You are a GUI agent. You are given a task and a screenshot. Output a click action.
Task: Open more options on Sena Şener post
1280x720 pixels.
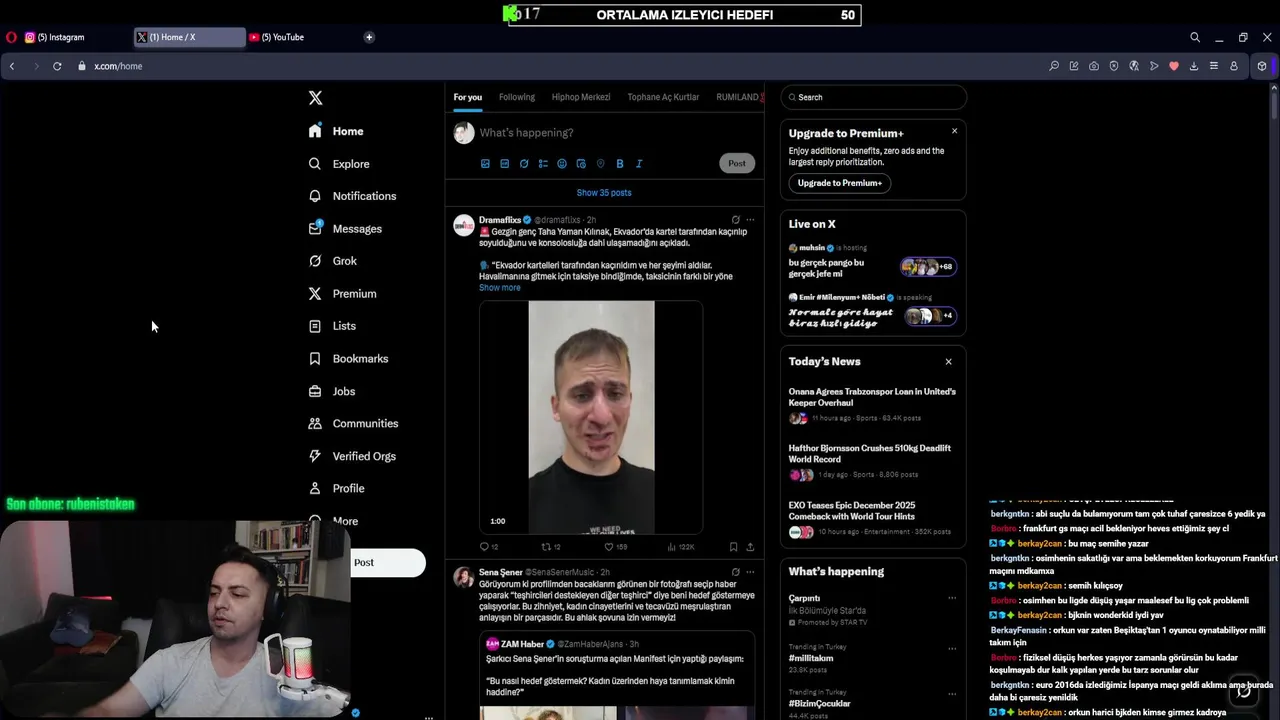(750, 572)
